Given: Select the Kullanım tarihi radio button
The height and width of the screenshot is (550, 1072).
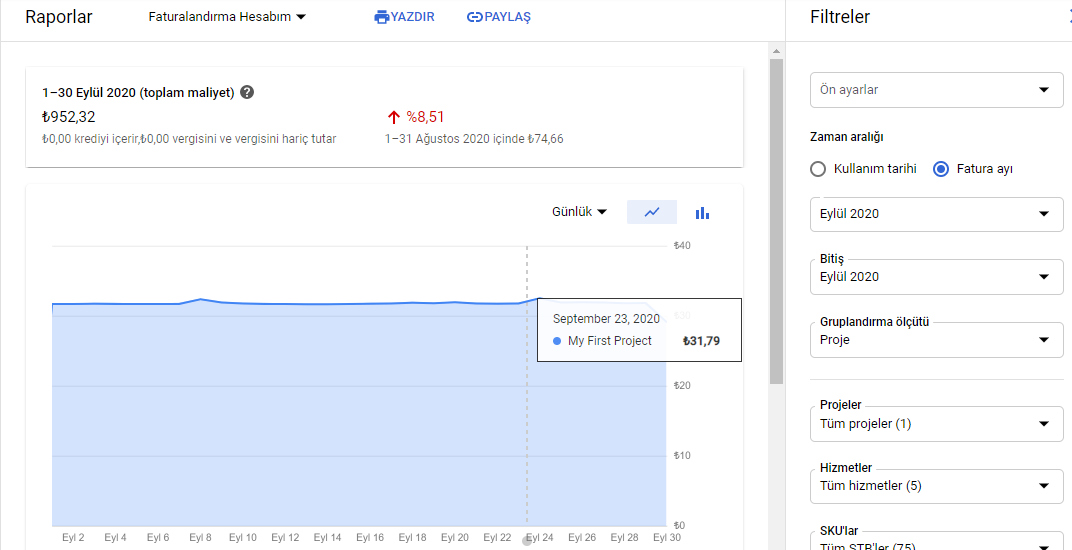Looking at the screenshot, I should point(818,169).
